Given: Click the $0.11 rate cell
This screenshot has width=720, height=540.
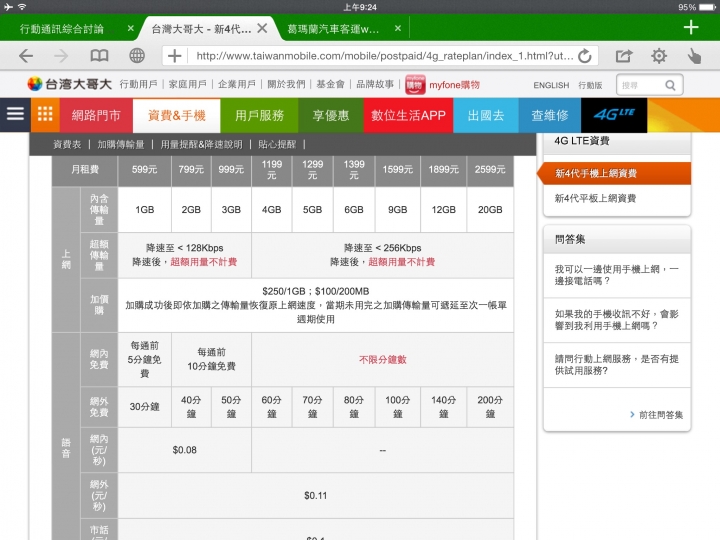Looking at the screenshot, I should 315,495.
